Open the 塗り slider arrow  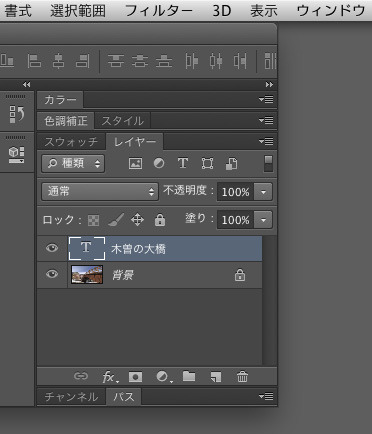(x=263, y=220)
